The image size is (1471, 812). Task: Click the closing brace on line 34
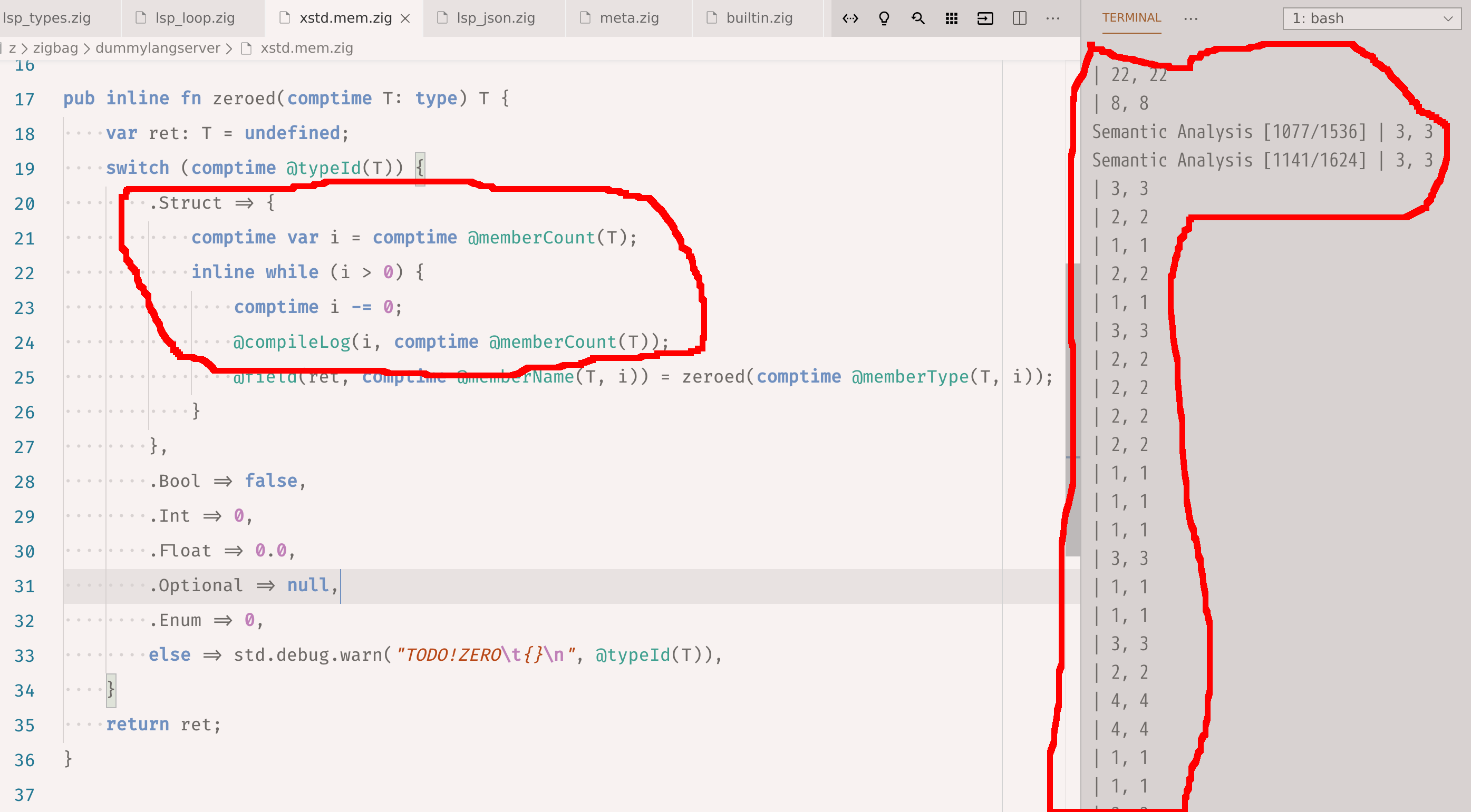[111, 690]
